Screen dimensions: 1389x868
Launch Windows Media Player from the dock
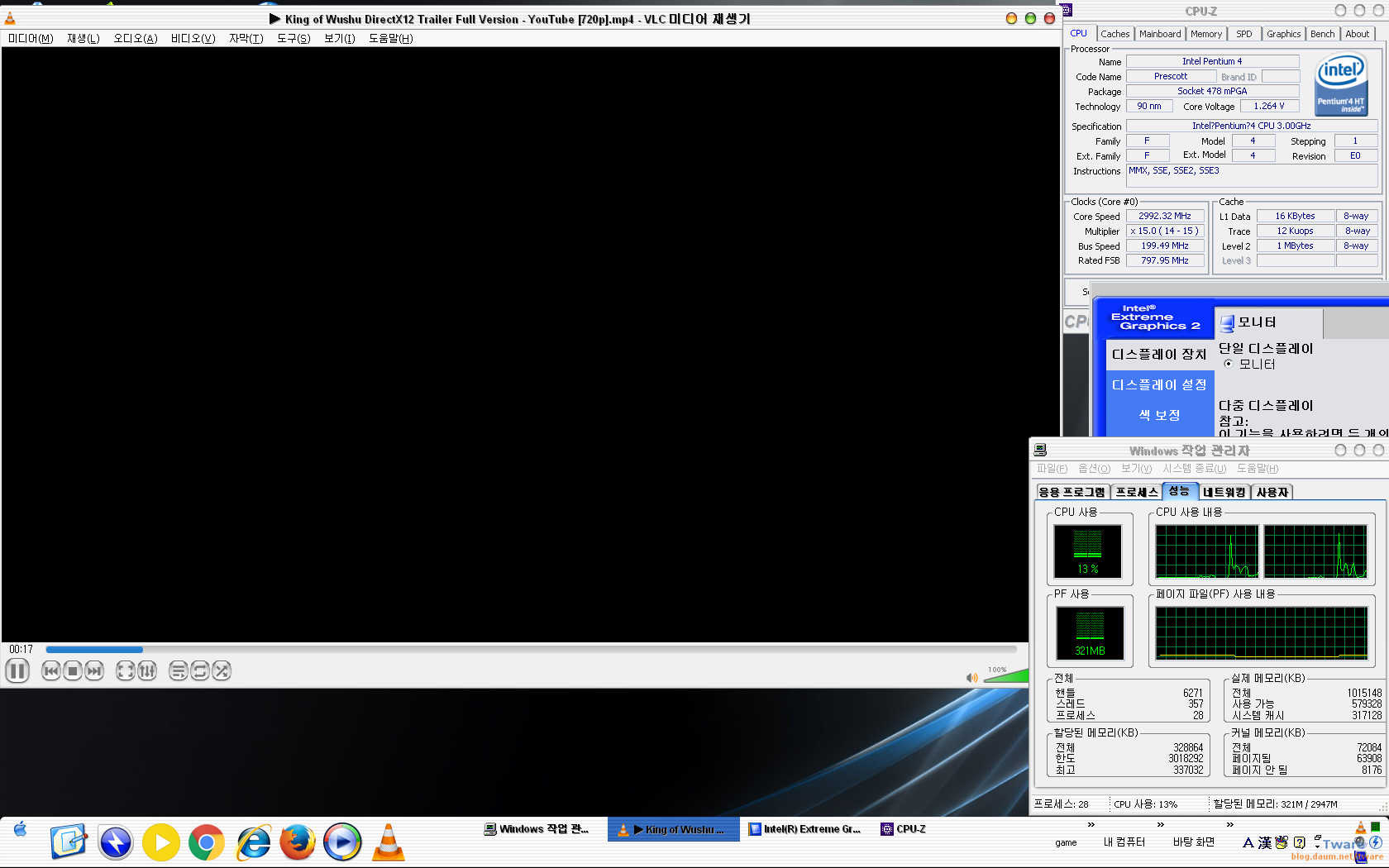(x=342, y=842)
